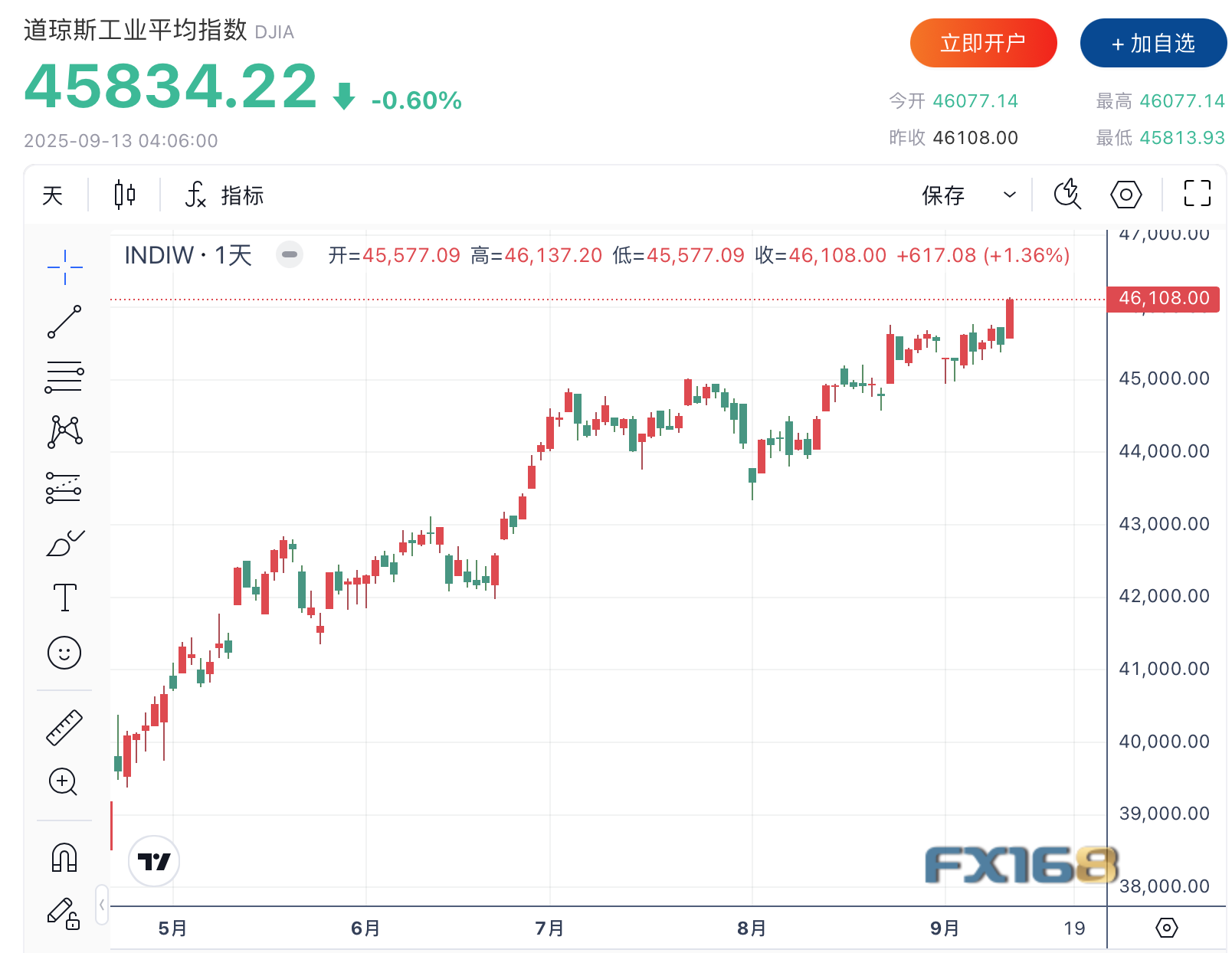Click the 46,108.00 price label

[x=1163, y=298]
